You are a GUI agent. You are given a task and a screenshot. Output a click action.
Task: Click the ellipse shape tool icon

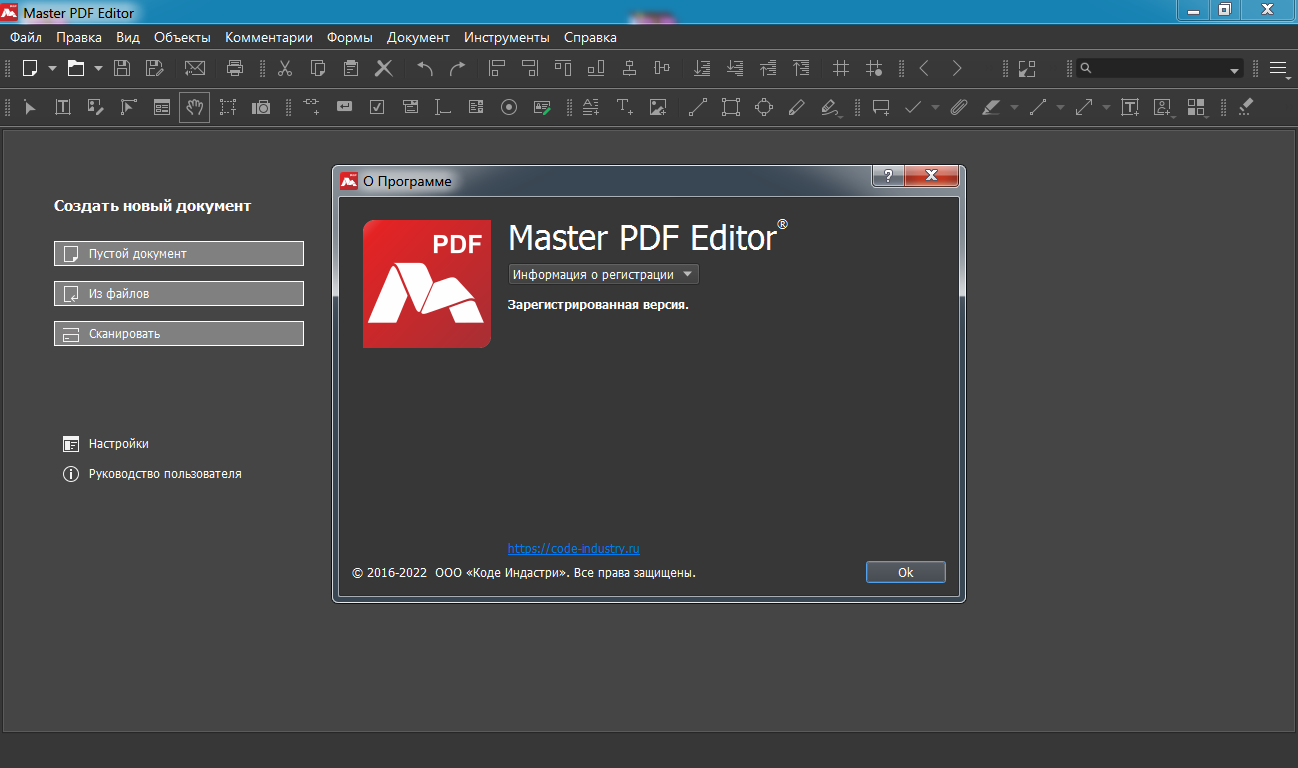(x=764, y=107)
